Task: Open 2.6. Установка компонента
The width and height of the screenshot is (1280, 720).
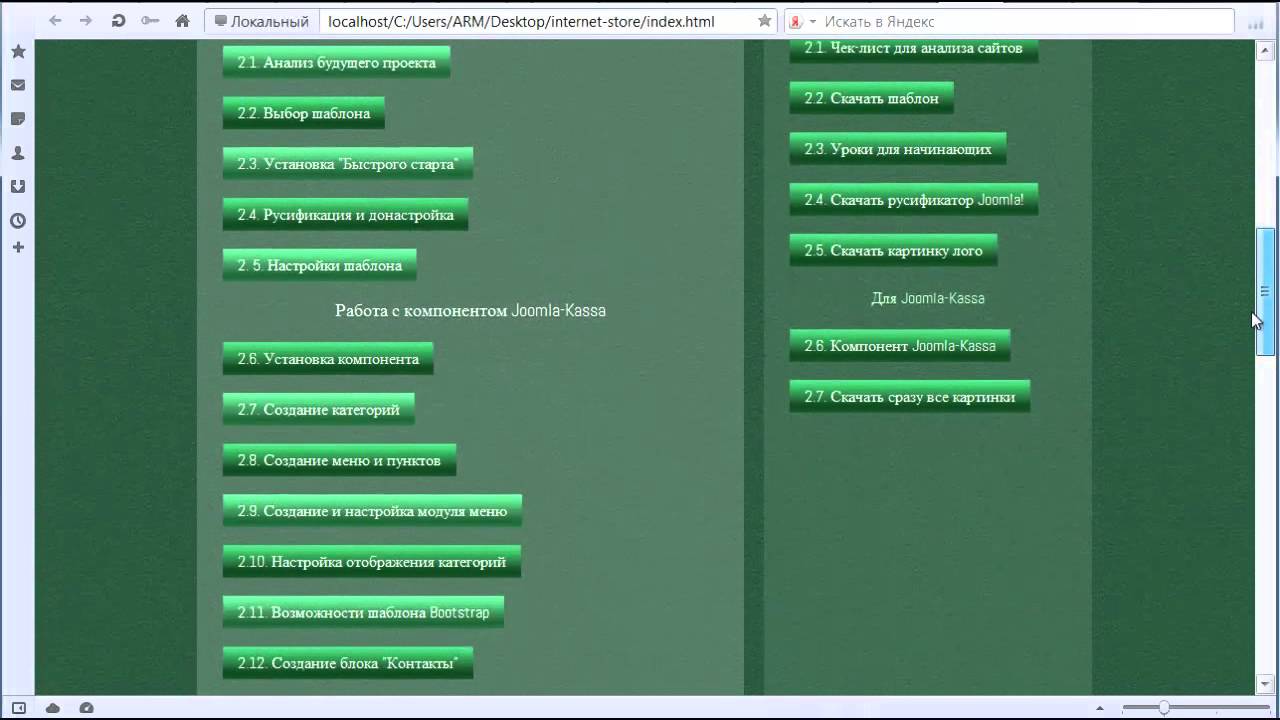Action: click(328, 358)
